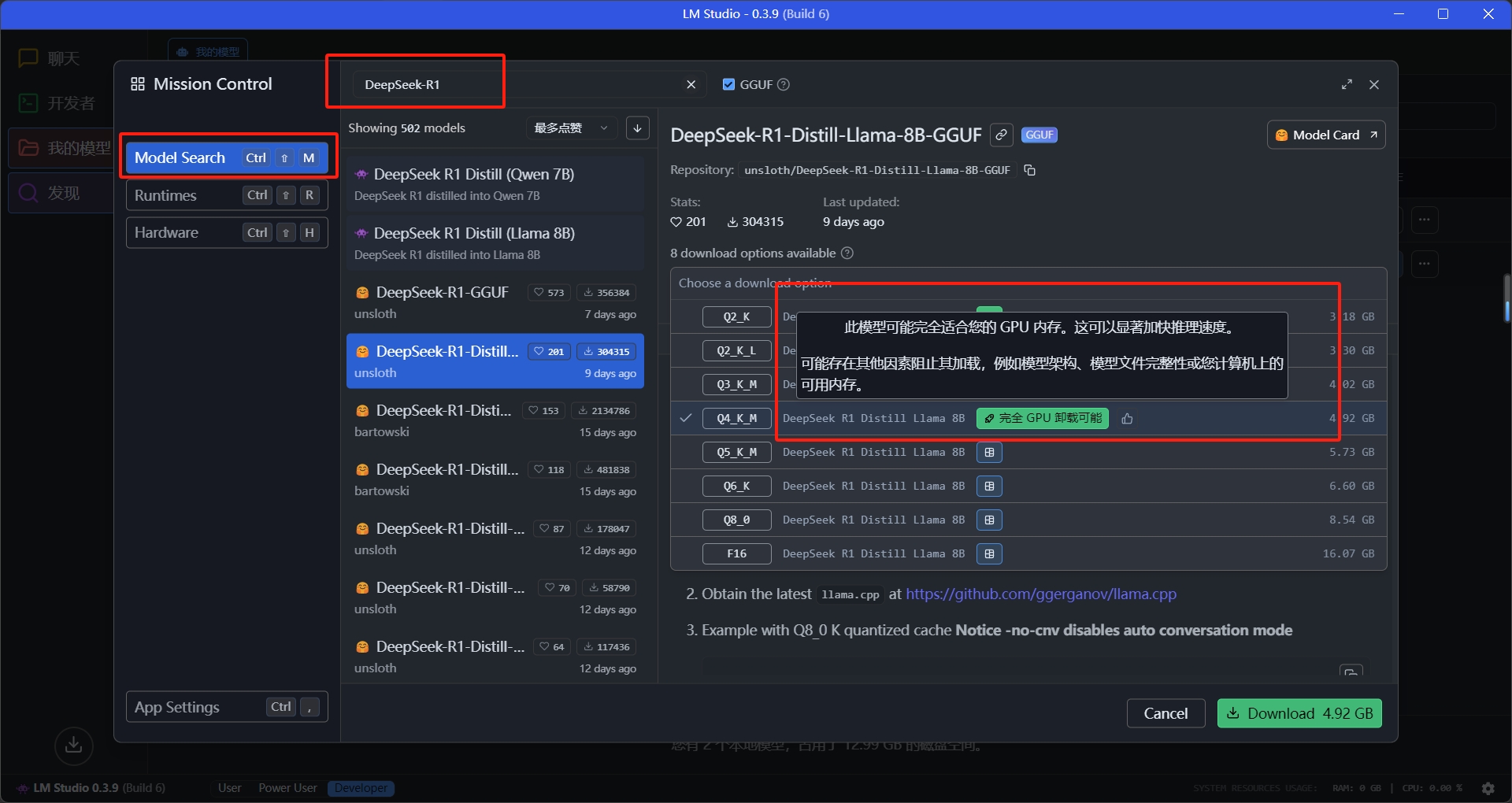The height and width of the screenshot is (803, 1512).
Task: Open the Developer (开发者) sidebar icon
Action: point(28,103)
